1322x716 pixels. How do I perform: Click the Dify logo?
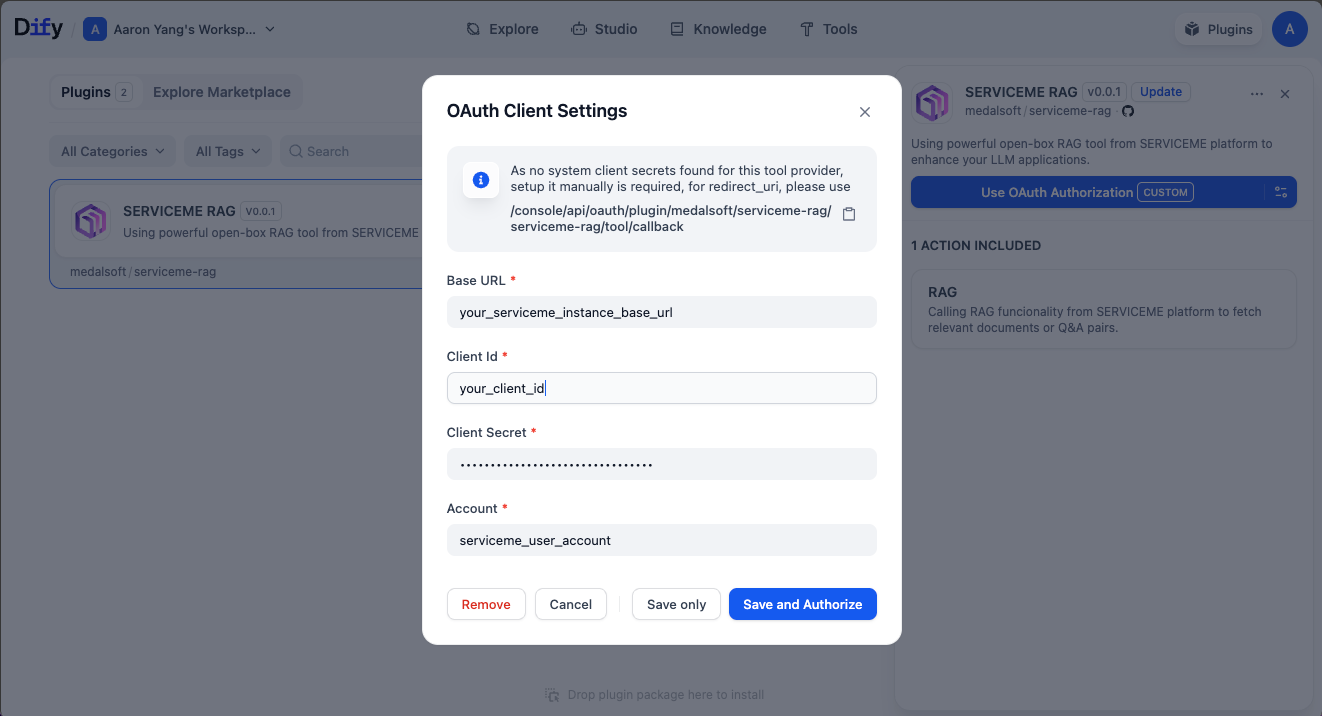[39, 29]
